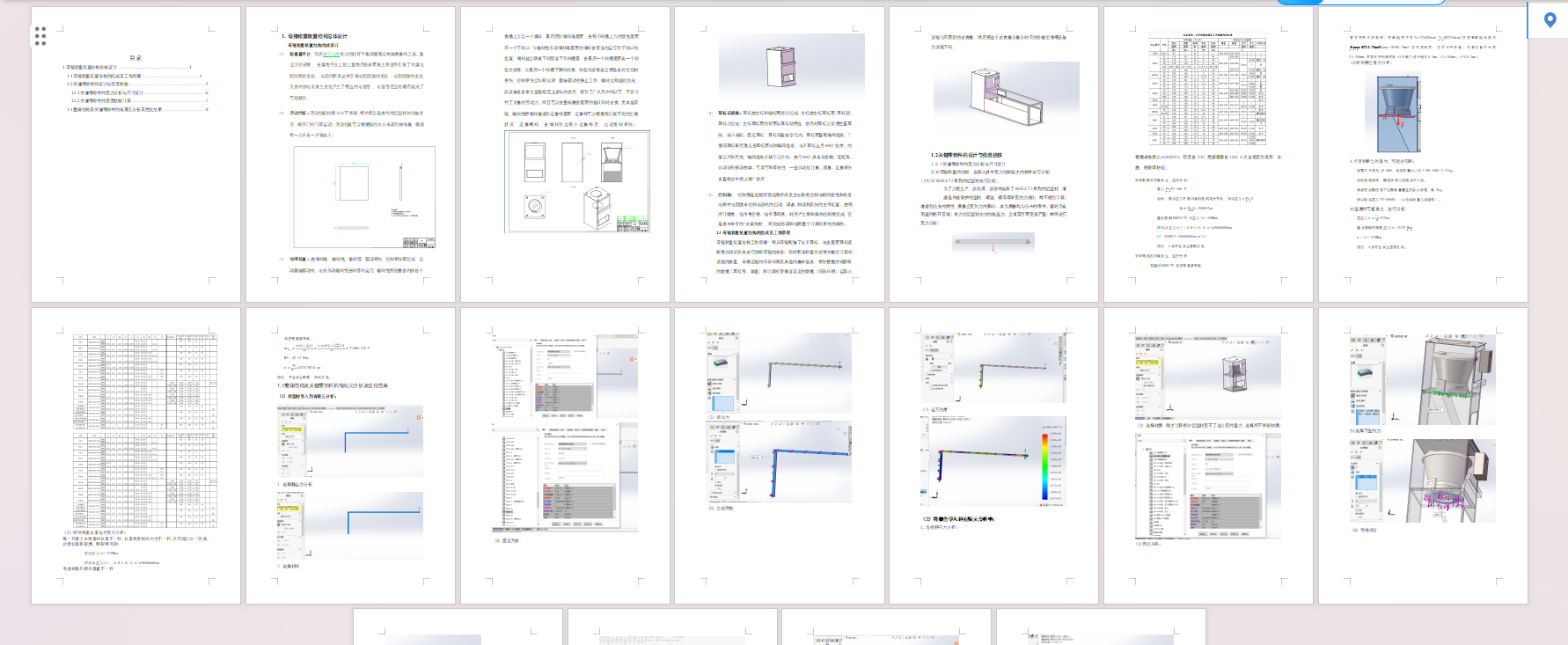The height and width of the screenshot is (645, 1568).
Task: Select the page with two funnel simulation screenshots
Action: pyautogui.click(x=1423, y=456)
